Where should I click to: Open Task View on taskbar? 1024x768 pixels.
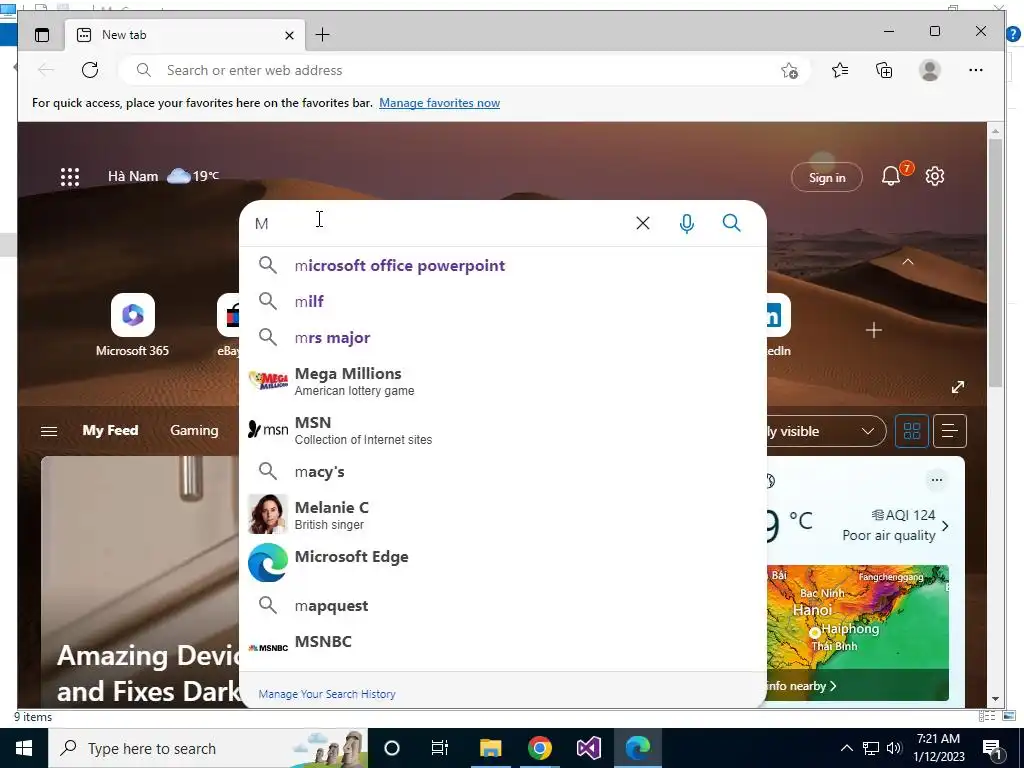tap(440, 748)
